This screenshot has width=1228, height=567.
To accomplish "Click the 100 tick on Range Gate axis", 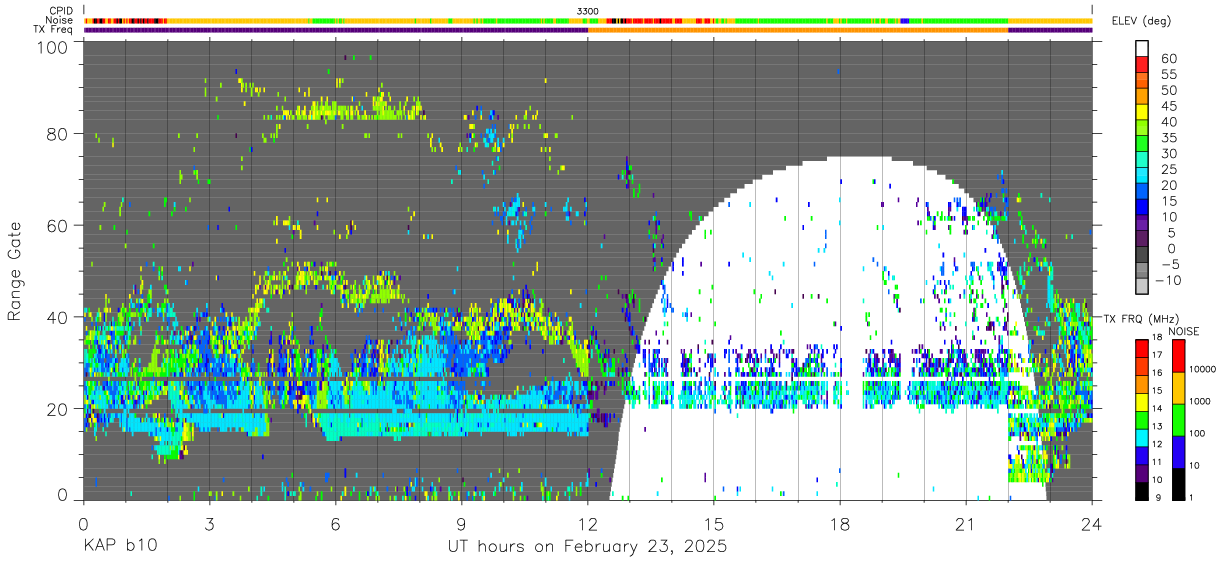I will [x=51, y=47].
